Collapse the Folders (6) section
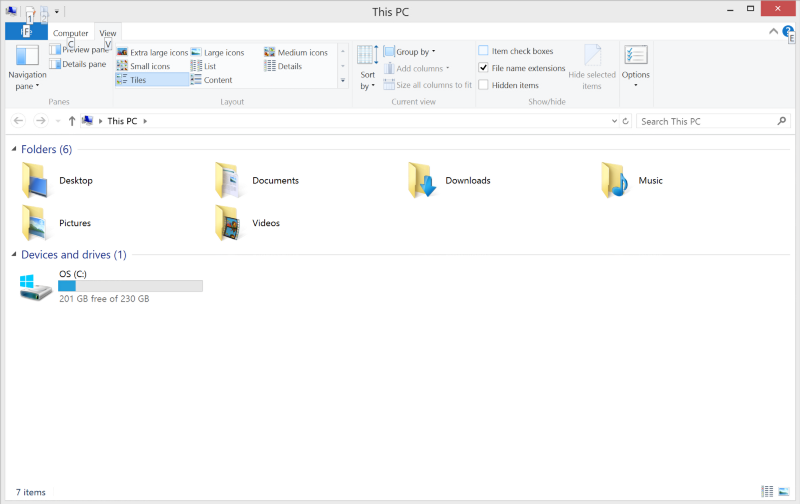This screenshot has width=800, height=504. coord(14,150)
